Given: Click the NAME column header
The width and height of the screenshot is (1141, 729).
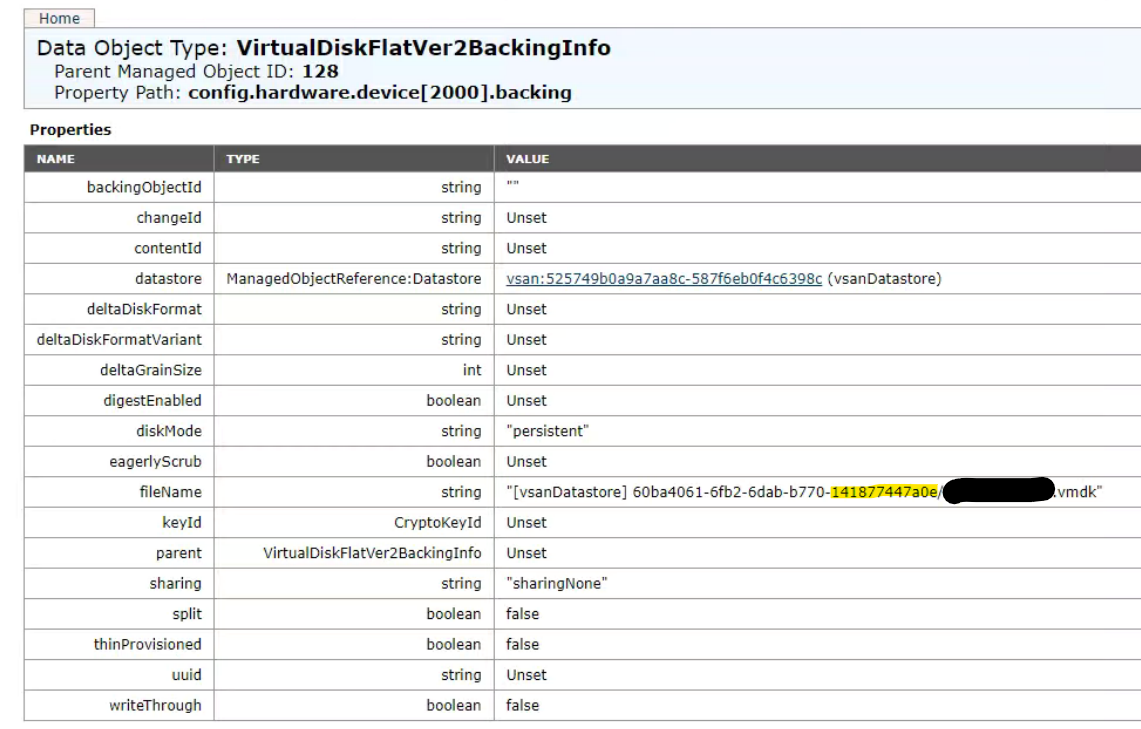Looking at the screenshot, I should (x=55, y=159).
